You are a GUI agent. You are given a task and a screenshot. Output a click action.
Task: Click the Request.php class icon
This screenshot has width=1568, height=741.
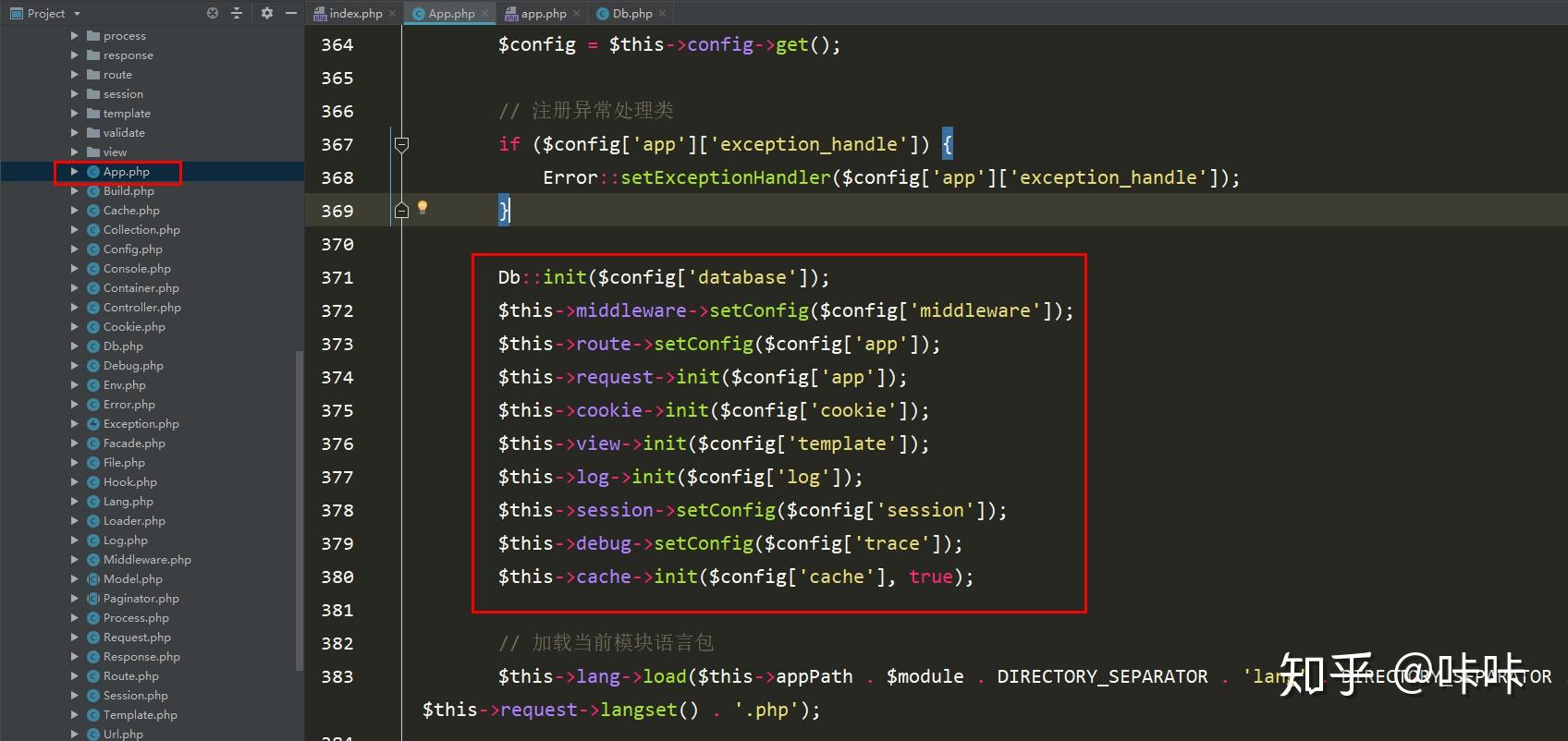(x=93, y=638)
